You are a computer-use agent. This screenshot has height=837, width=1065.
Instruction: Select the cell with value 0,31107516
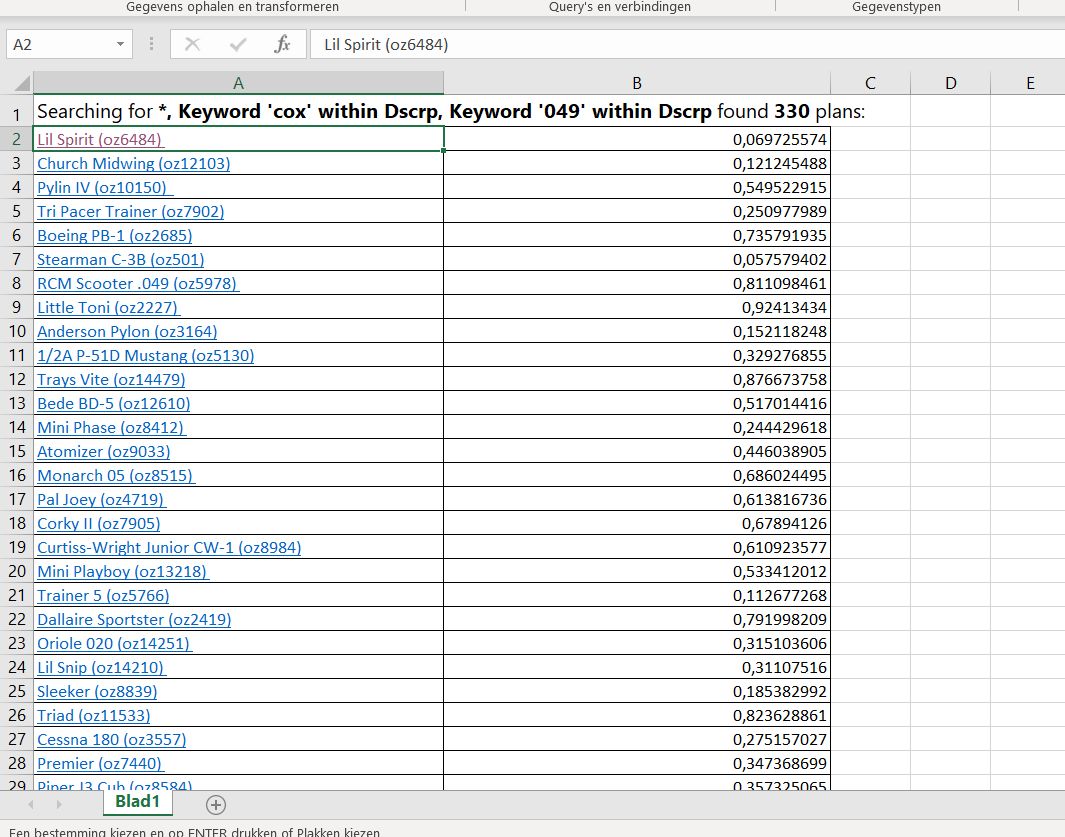pyautogui.click(x=637, y=668)
